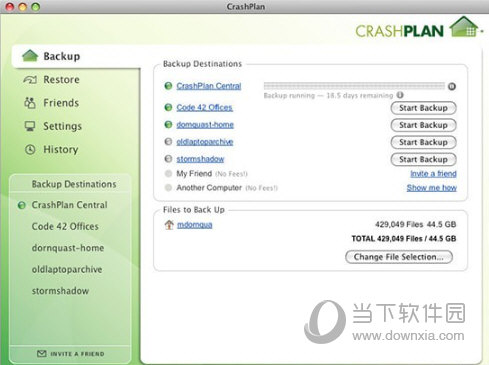Screen dimensions: 489x365
Task: Click green status dot beside Code 42 Offices
Action: coord(168,107)
